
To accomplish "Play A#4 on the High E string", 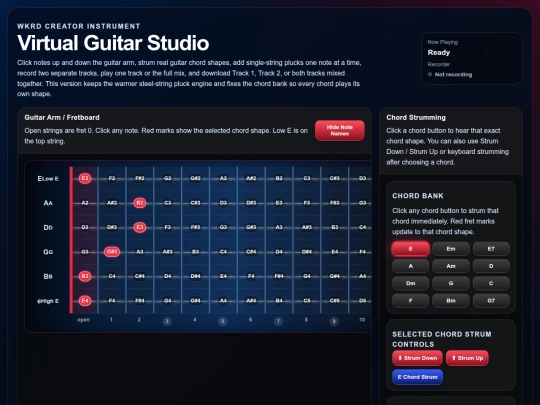I will 251,301.
